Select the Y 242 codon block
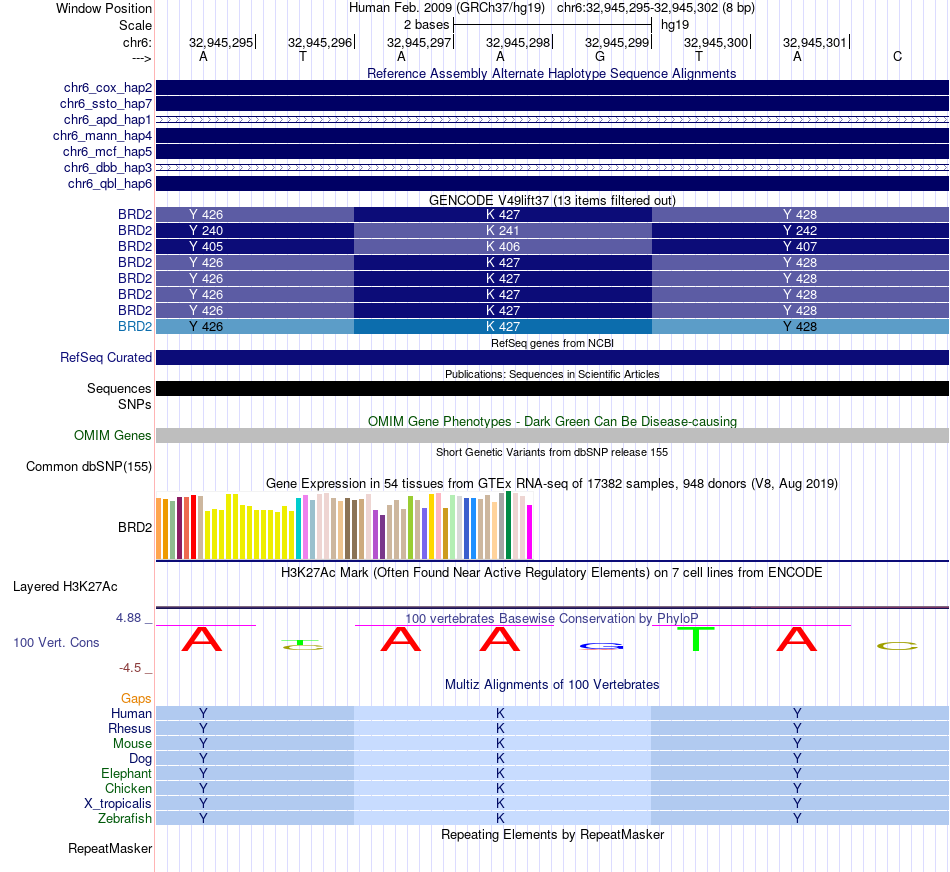The height and width of the screenshot is (872, 950). pyautogui.click(x=800, y=230)
